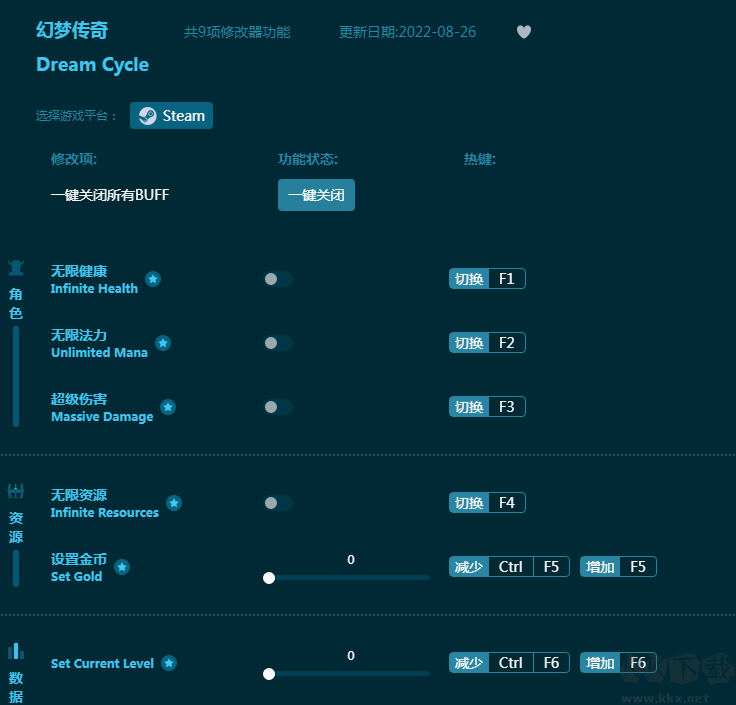Viewport: 736px width, 705px height.
Task: Click the Set Gold label
Action: tap(77, 576)
